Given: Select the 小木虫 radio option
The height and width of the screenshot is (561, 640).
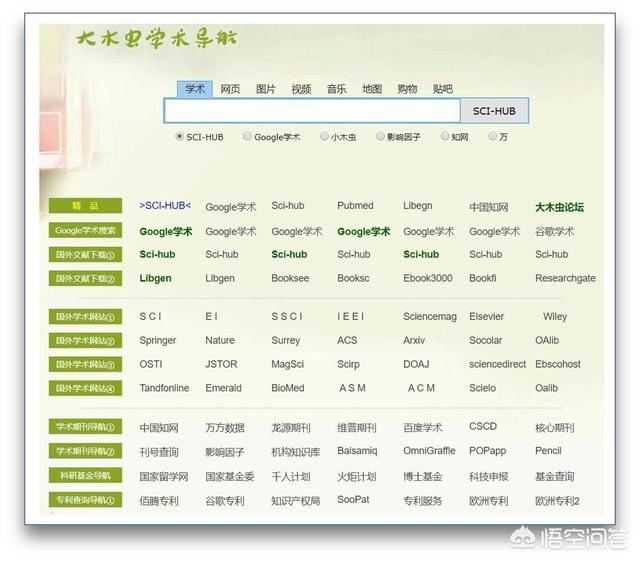Looking at the screenshot, I should [324, 137].
